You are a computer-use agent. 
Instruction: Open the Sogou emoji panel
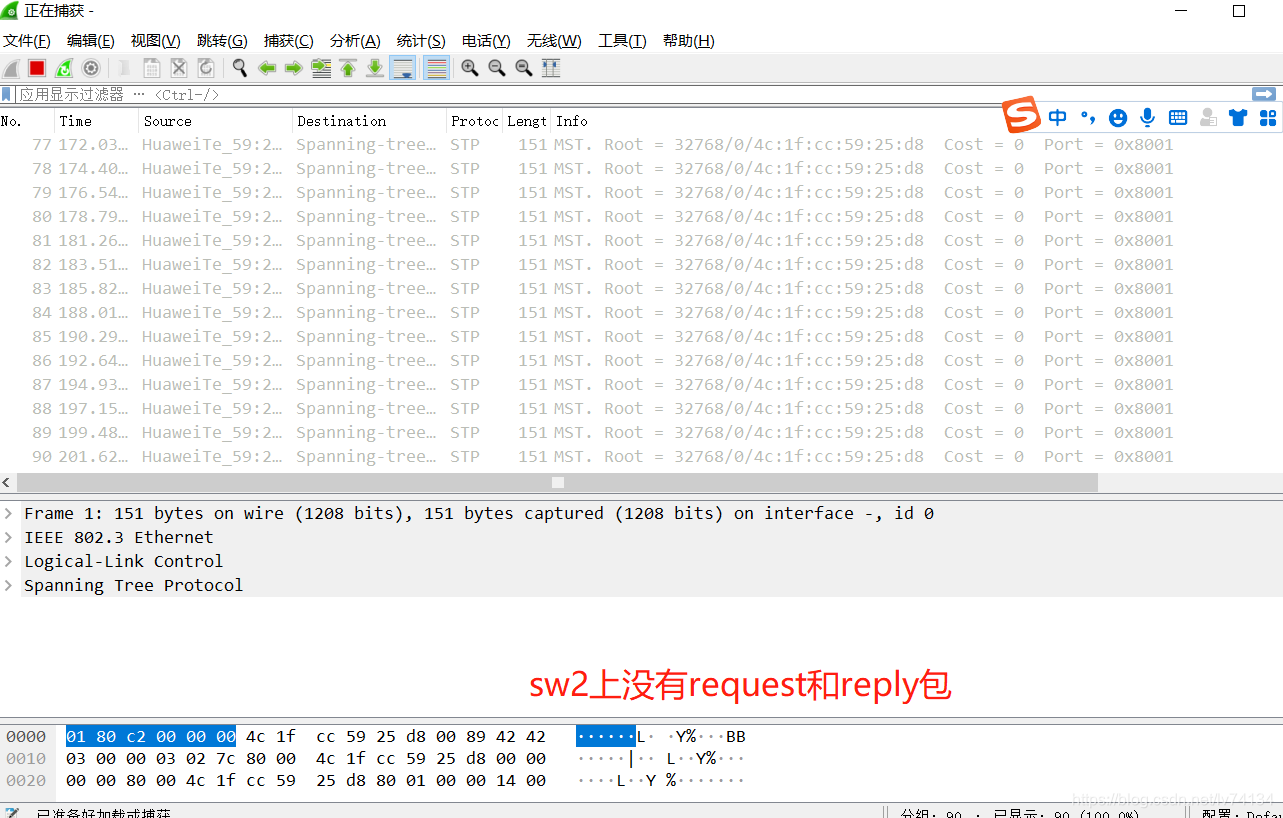1118,118
